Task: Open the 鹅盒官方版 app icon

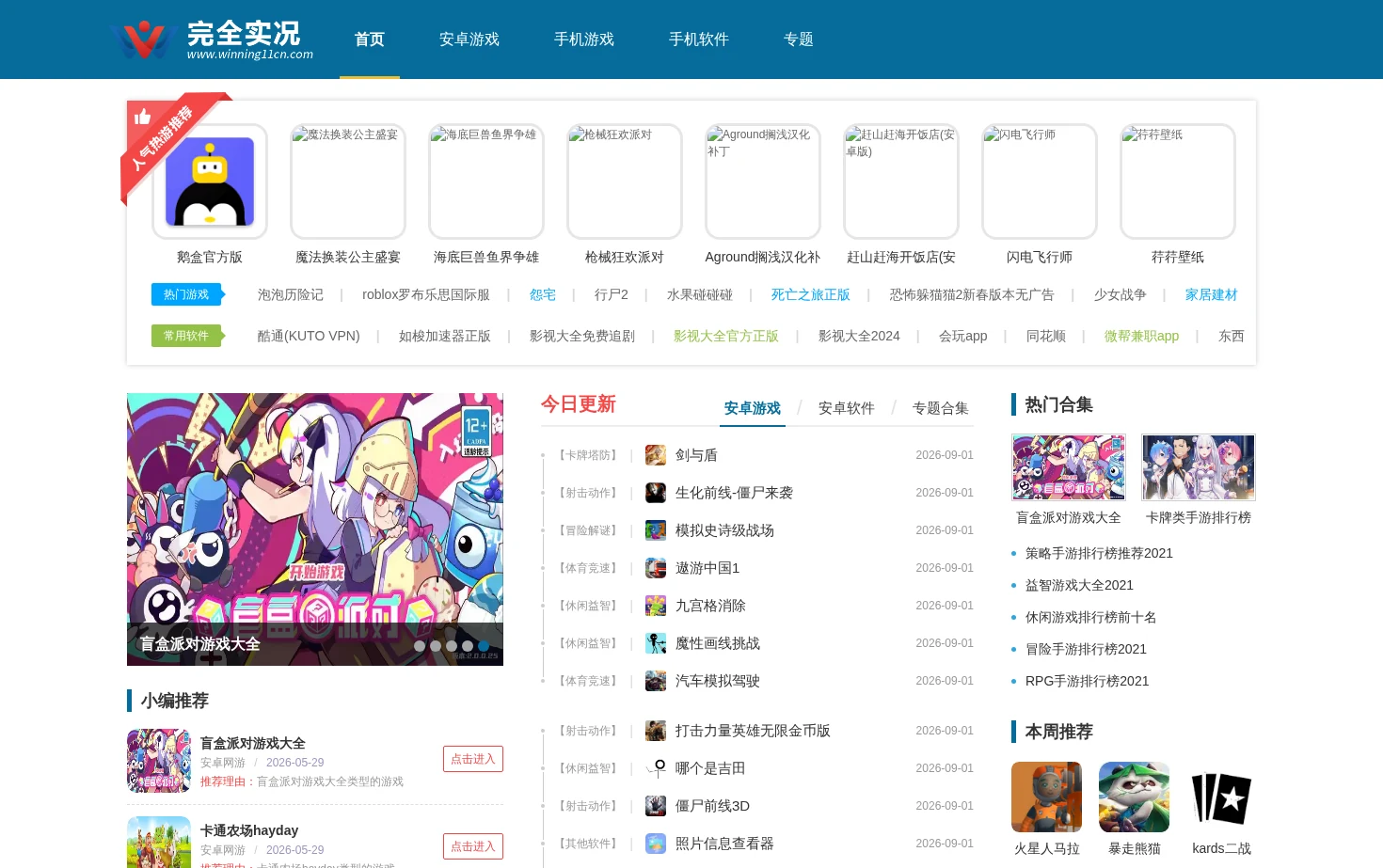Action: click(210, 181)
